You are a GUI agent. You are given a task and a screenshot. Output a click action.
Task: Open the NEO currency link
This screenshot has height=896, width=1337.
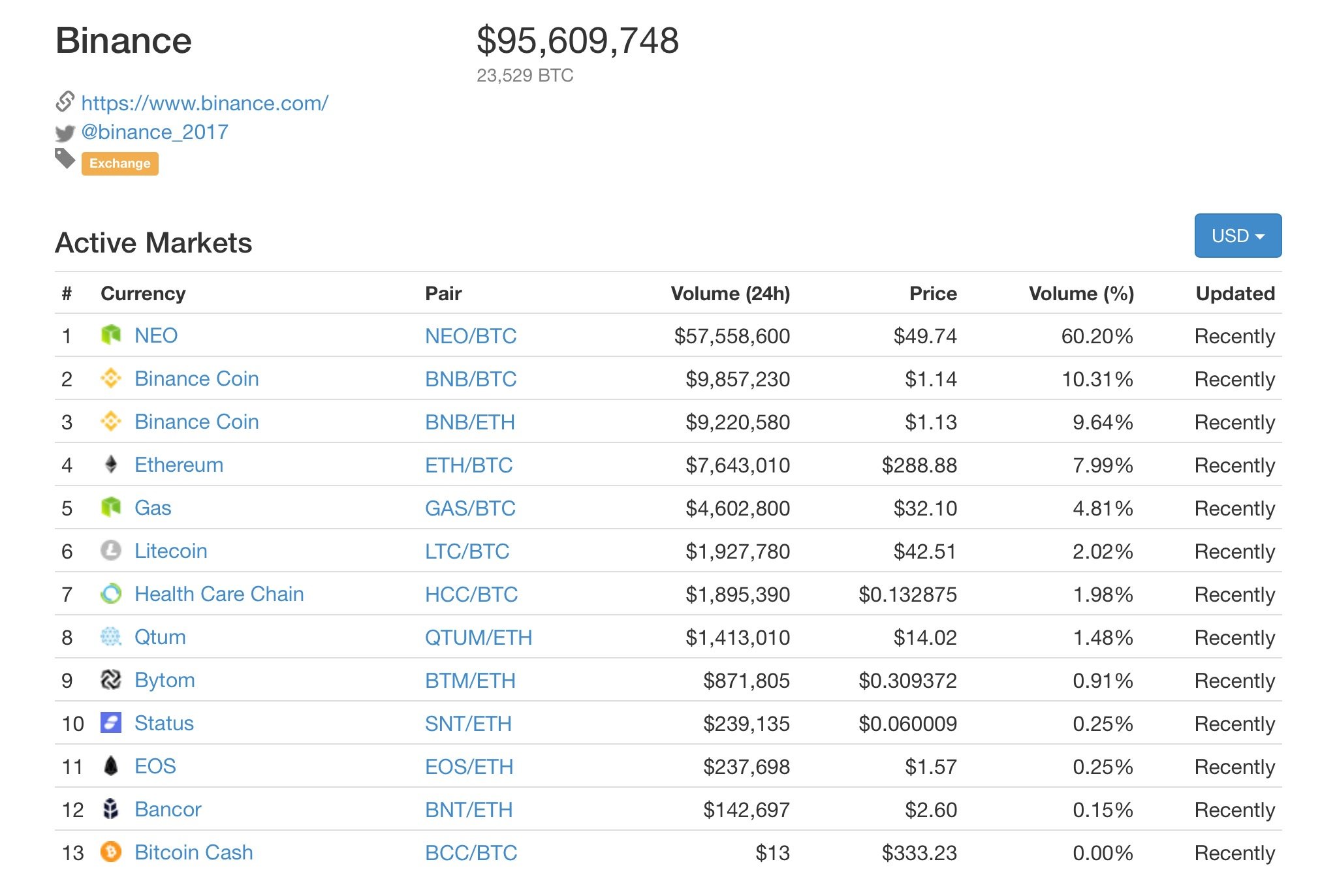pyautogui.click(x=156, y=335)
